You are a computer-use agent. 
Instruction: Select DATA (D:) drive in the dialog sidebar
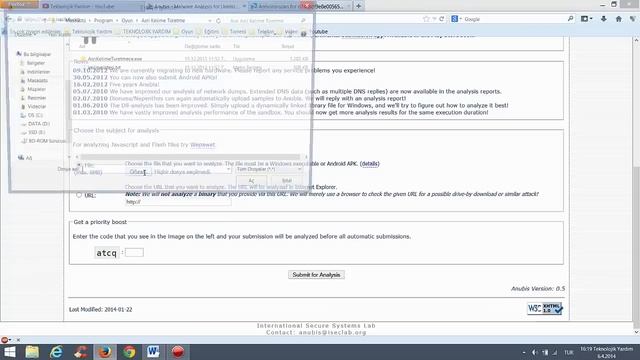tap(39, 123)
